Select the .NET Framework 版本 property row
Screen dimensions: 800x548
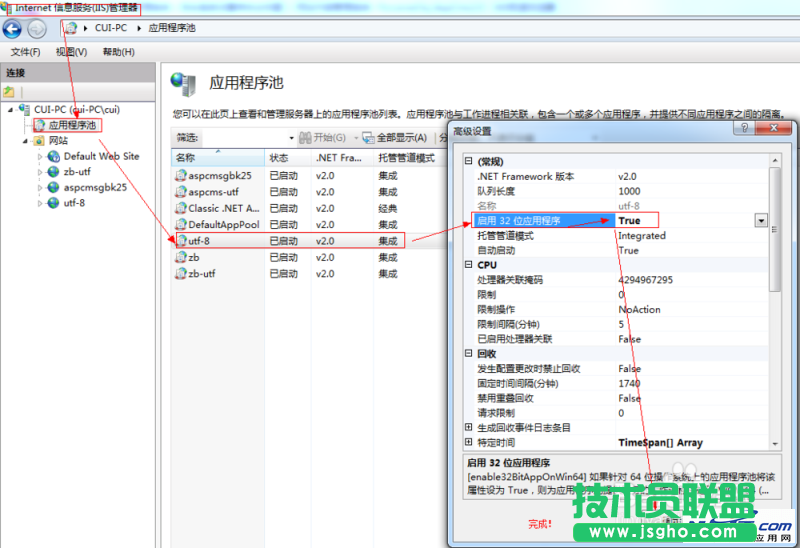tap(621, 177)
